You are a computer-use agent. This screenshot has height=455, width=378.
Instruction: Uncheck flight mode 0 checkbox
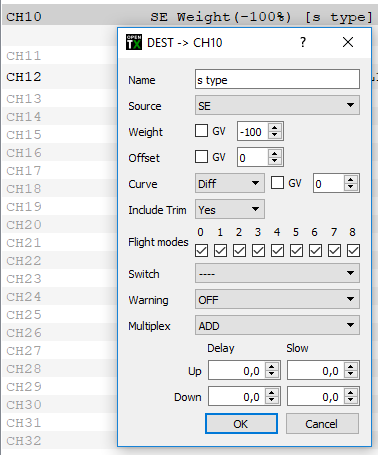coord(201,251)
